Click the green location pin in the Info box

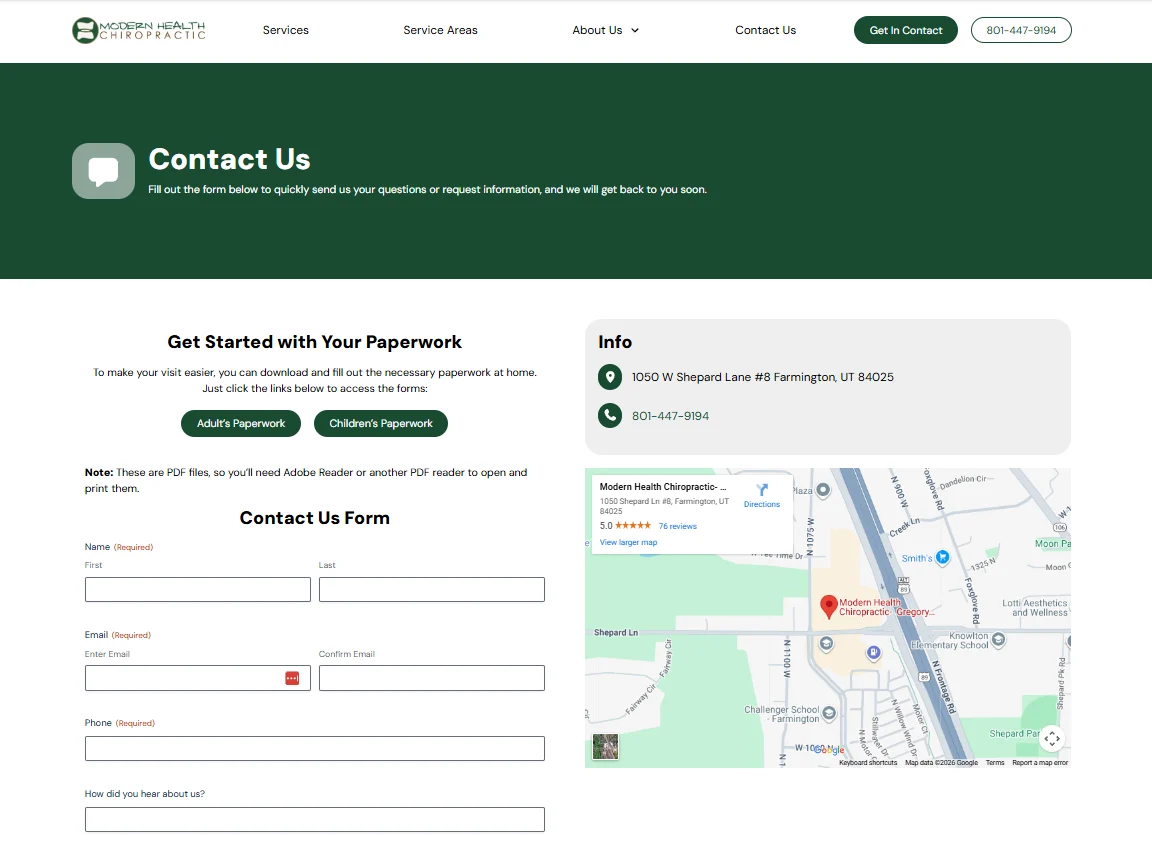(x=610, y=377)
